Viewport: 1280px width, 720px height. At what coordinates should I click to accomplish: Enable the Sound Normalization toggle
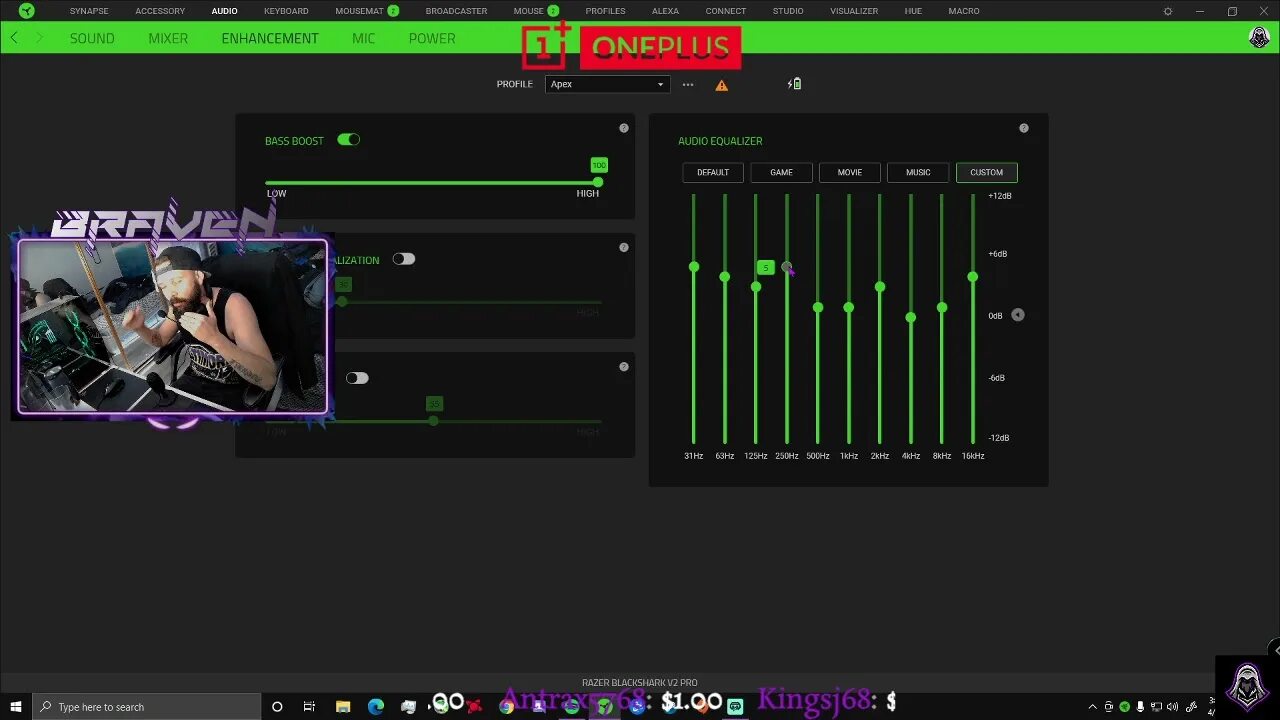(x=403, y=259)
